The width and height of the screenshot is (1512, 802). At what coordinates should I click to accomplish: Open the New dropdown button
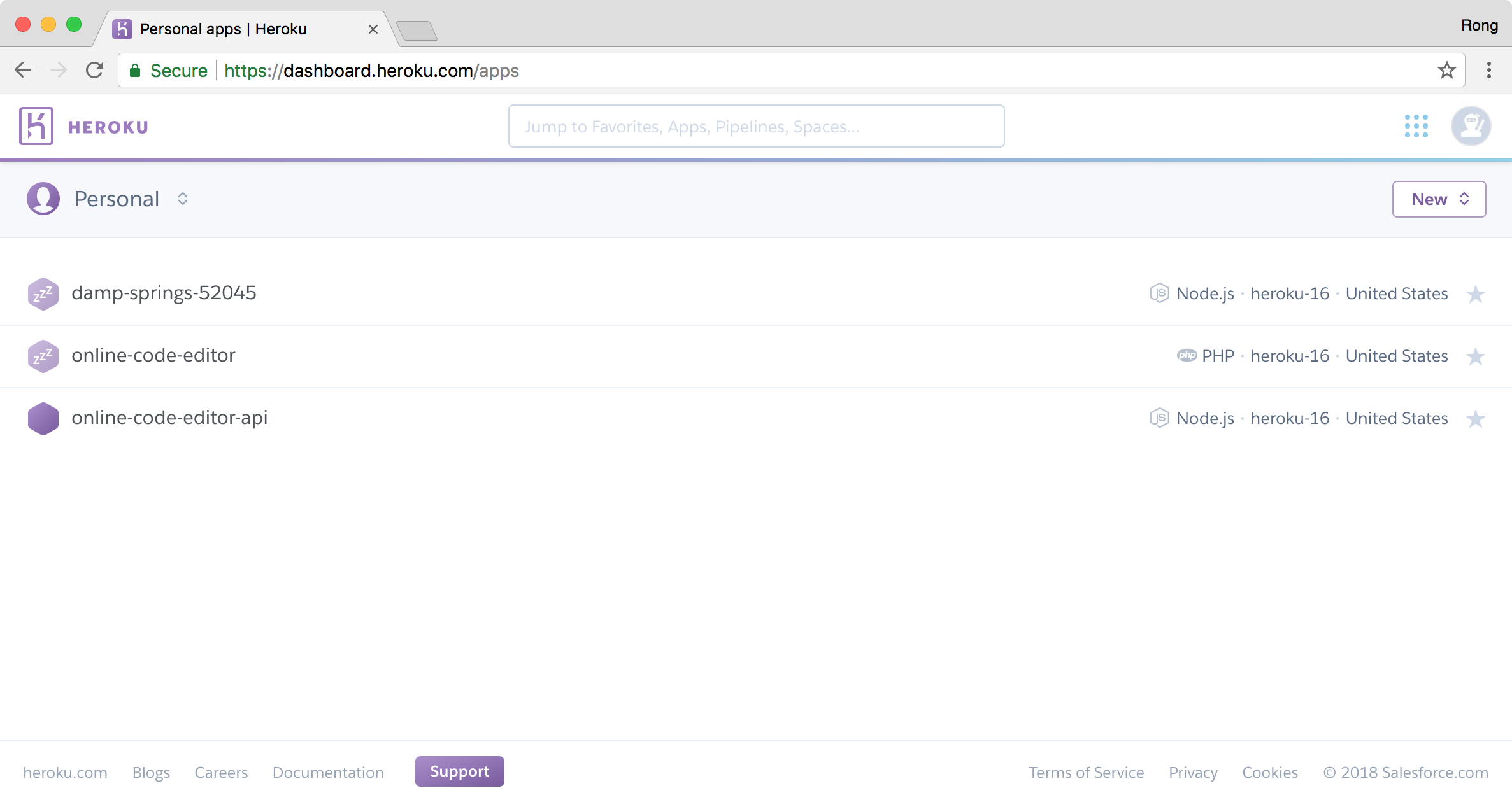(x=1439, y=199)
